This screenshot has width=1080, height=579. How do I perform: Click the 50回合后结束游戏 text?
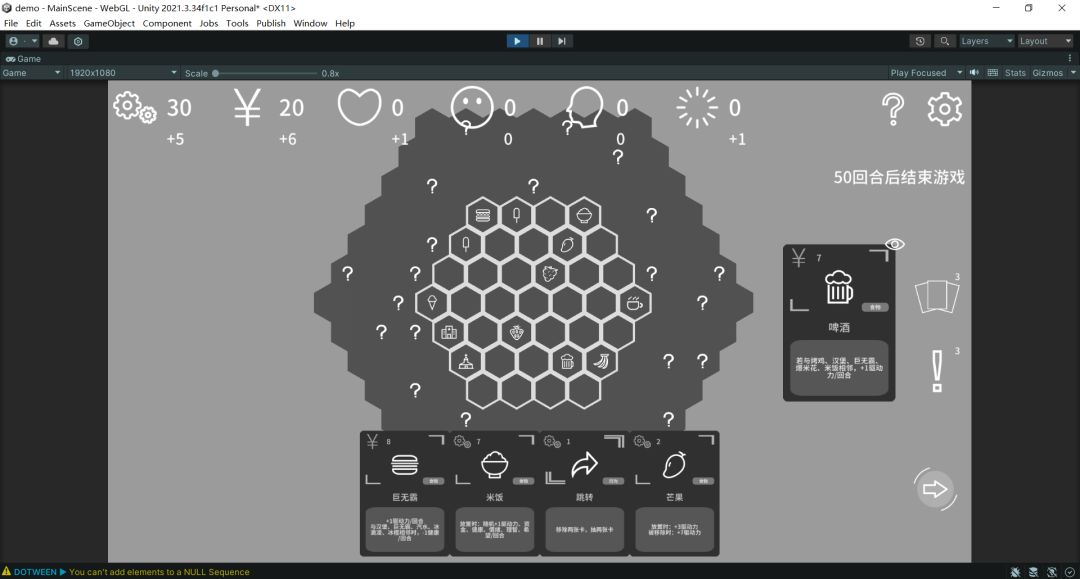pos(899,177)
